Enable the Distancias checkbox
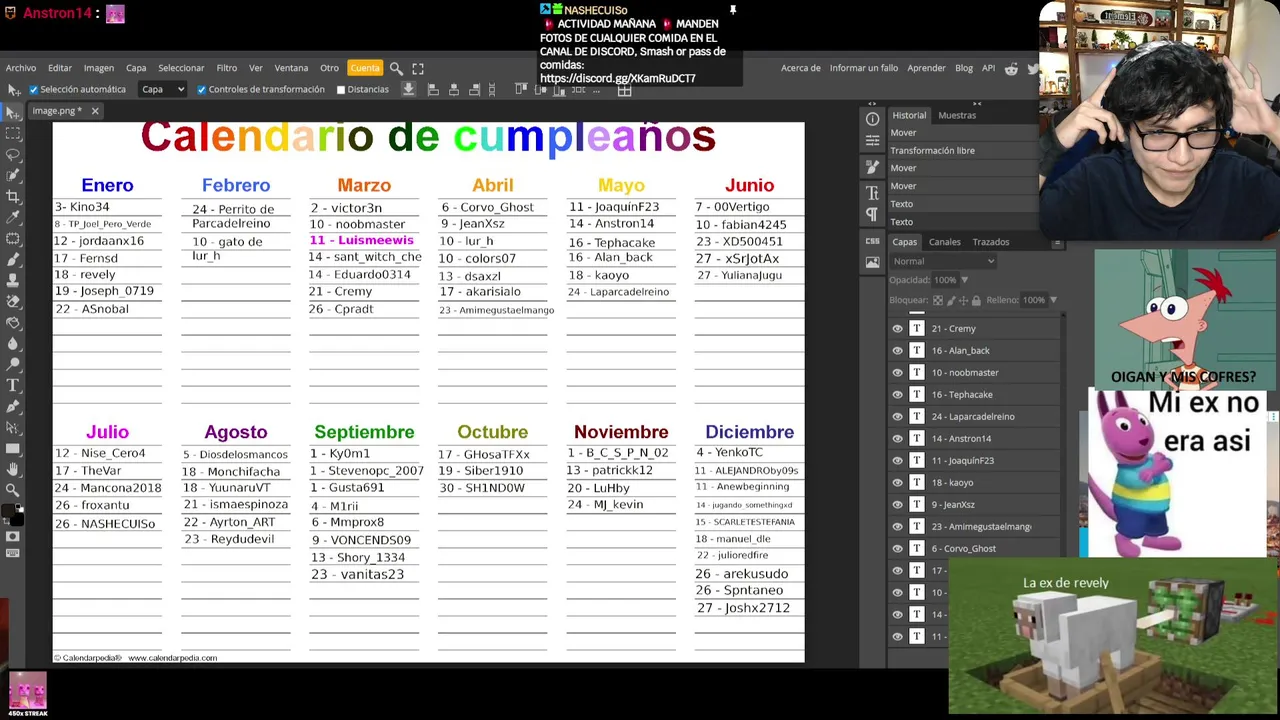Screen dimensions: 1280x720 pyautogui.click(x=341, y=90)
